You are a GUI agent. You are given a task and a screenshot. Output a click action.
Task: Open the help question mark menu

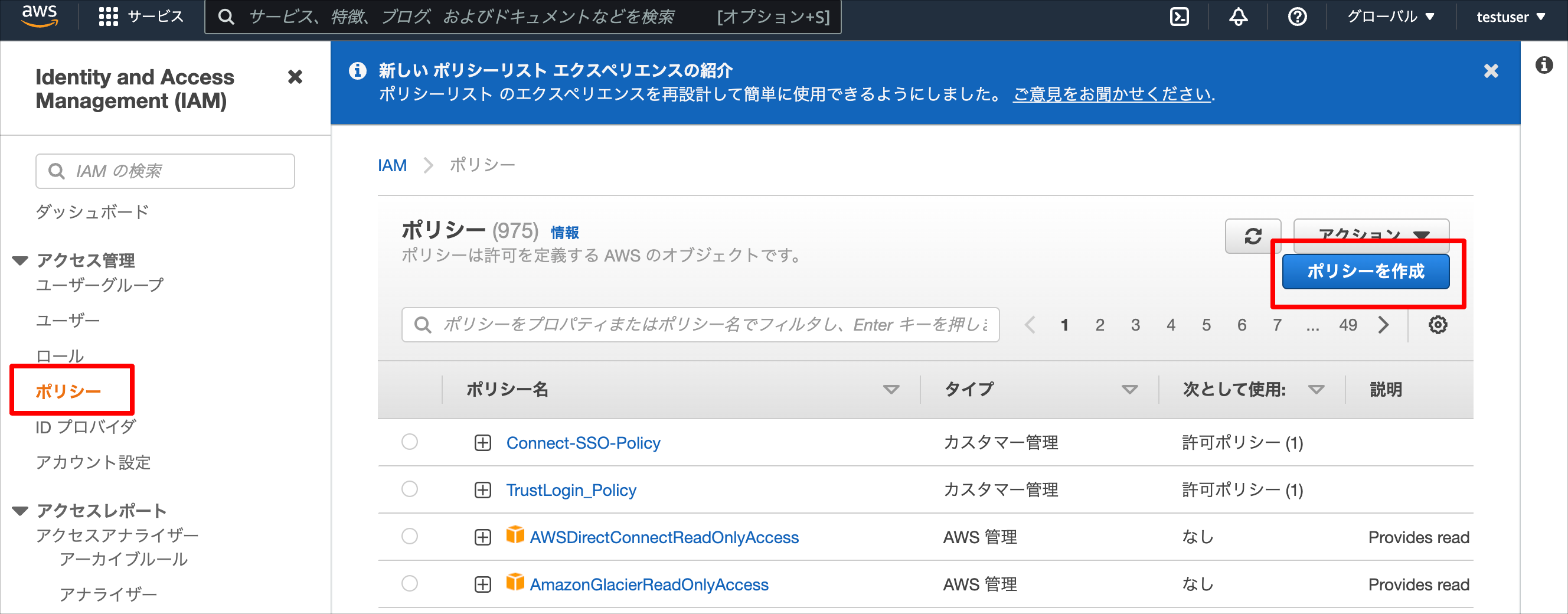point(1297,17)
